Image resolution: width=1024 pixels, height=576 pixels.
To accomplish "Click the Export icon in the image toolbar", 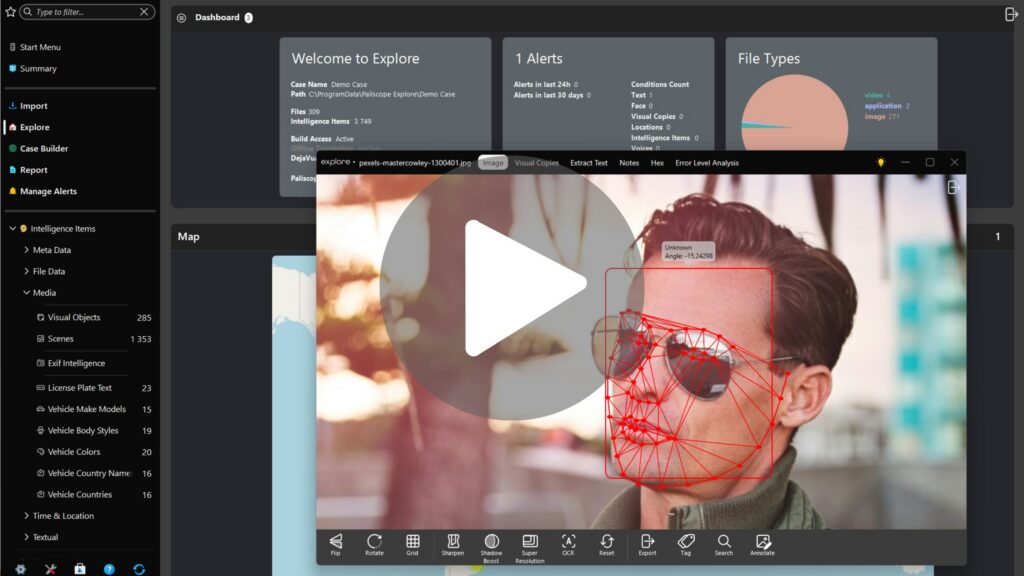I will coord(647,543).
